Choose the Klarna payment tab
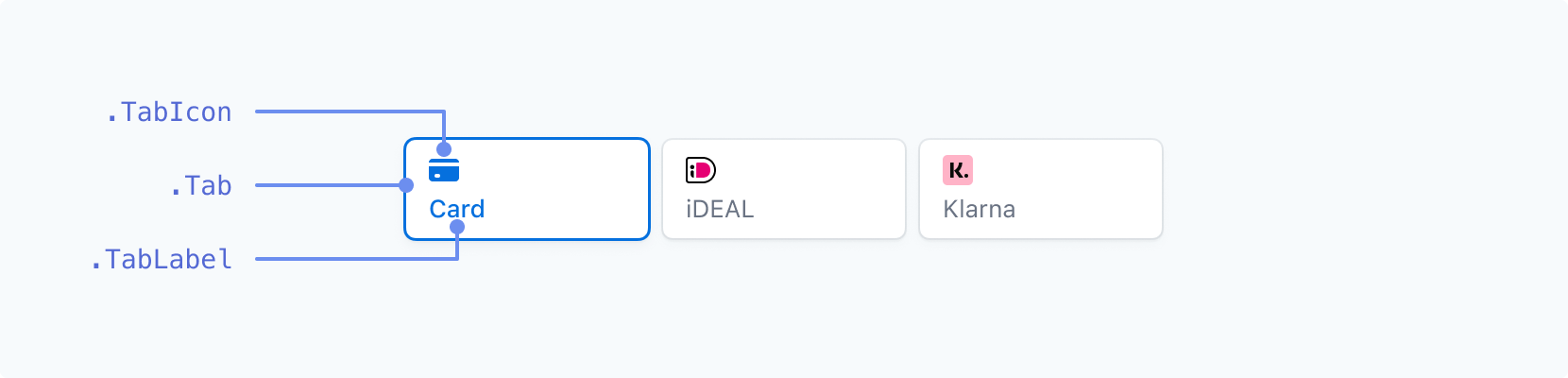The width and height of the screenshot is (1568, 378). 1041,189
